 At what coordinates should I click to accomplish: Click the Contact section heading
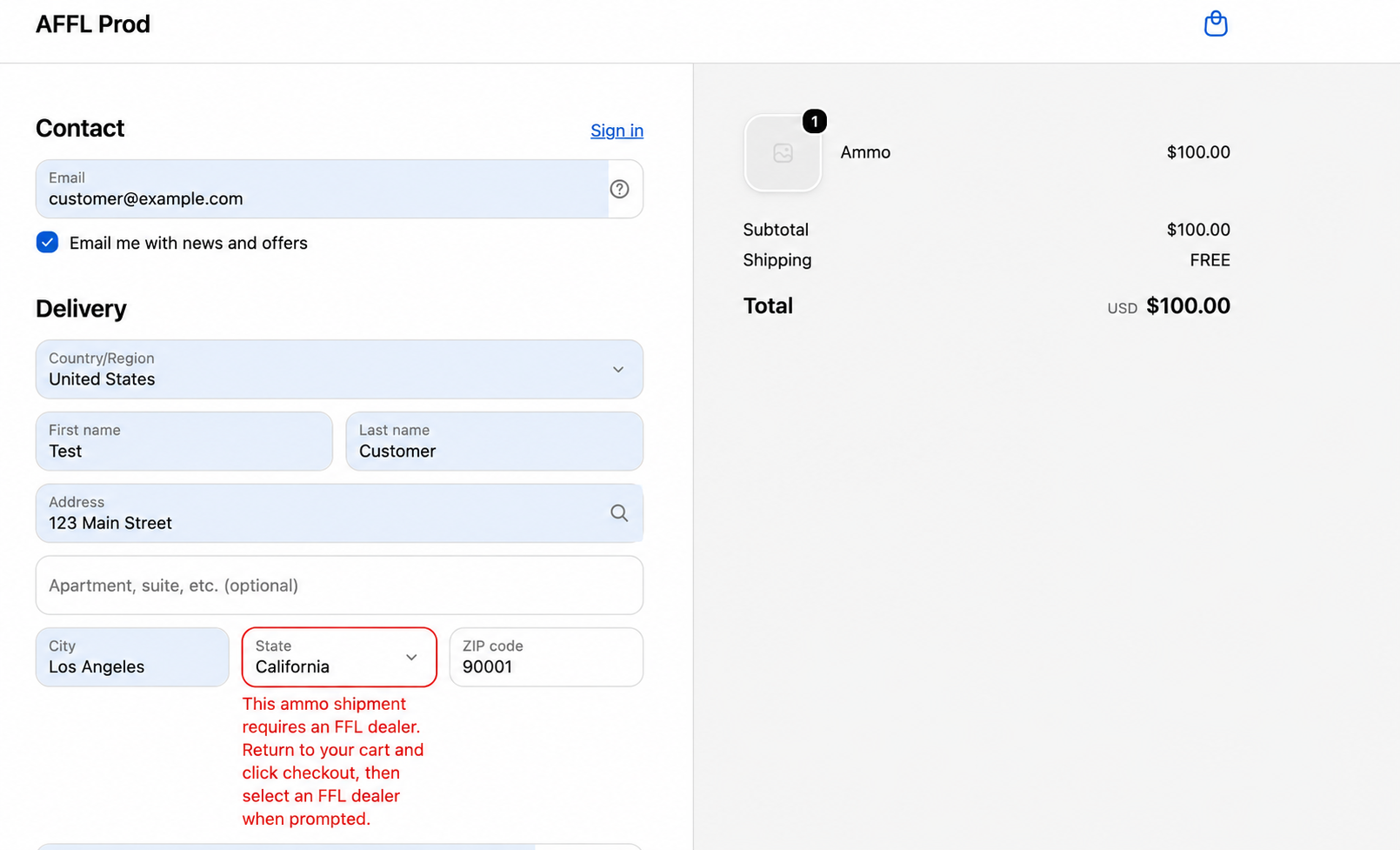click(80, 129)
